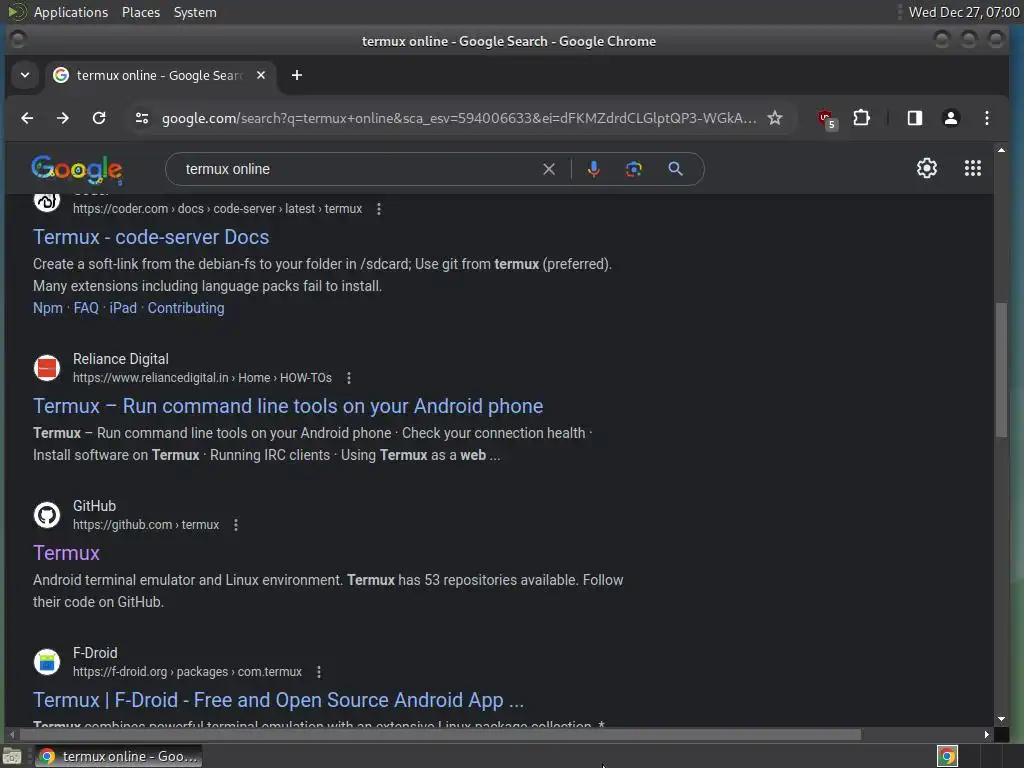Open the Places menu
Screen dimensions: 1024x768
(x=140, y=12)
